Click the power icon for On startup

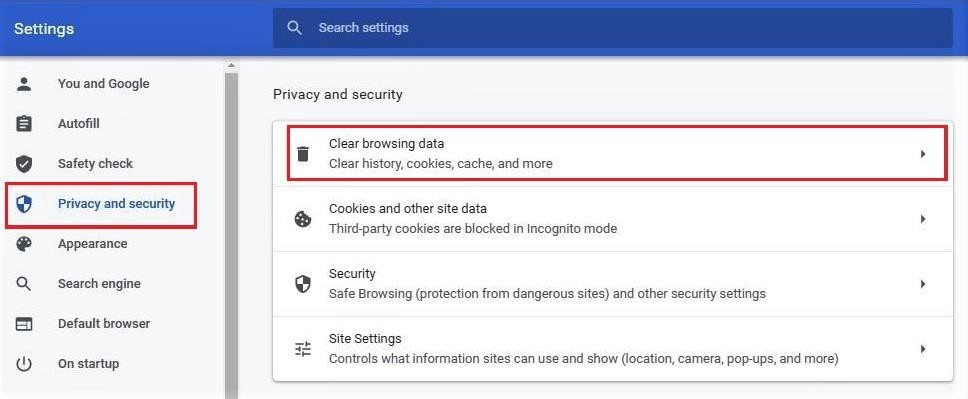[24, 364]
